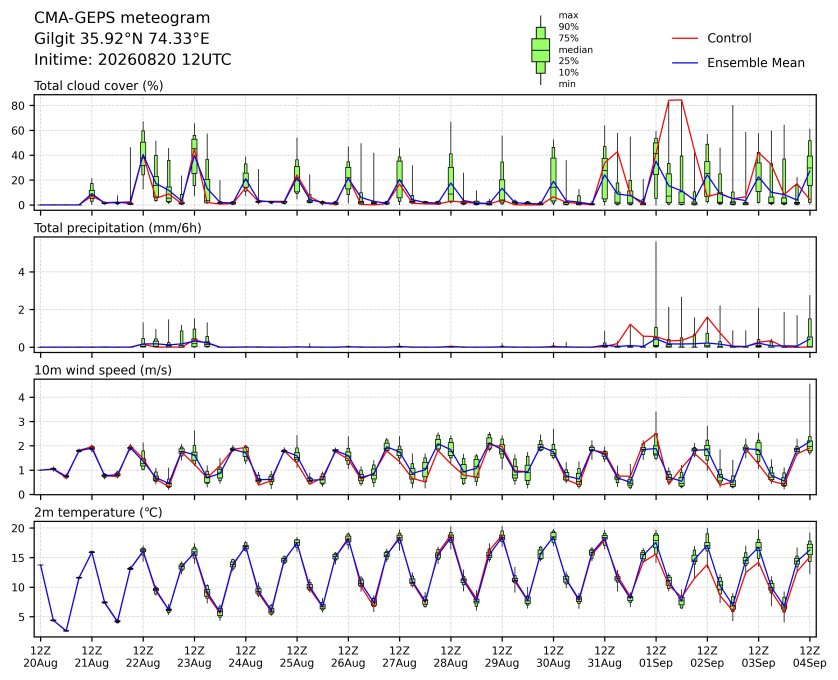Click the 10m wind speed panel title
Screen dimensions: 838x680
[x=103, y=370]
